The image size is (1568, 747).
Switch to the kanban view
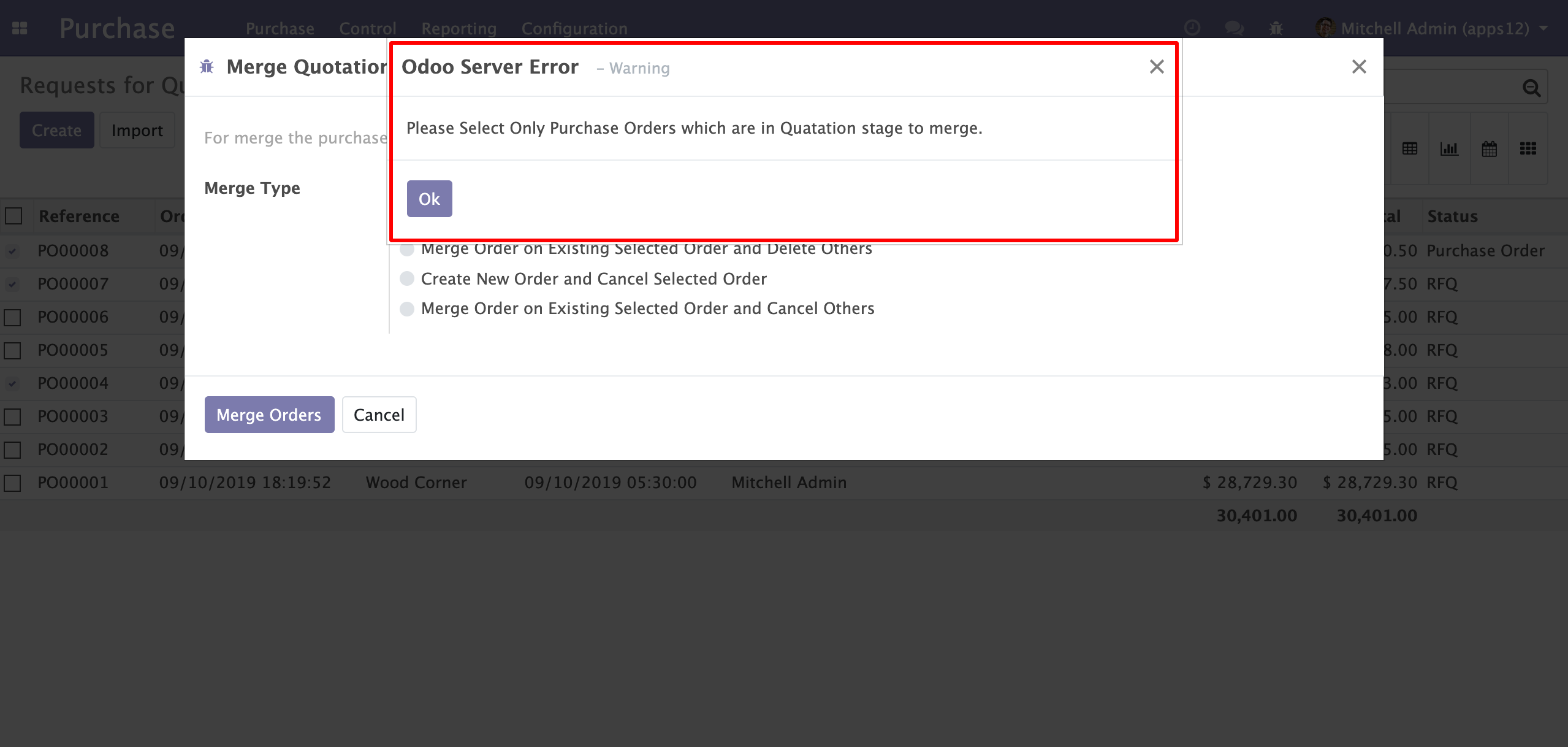pyautogui.click(x=1528, y=148)
